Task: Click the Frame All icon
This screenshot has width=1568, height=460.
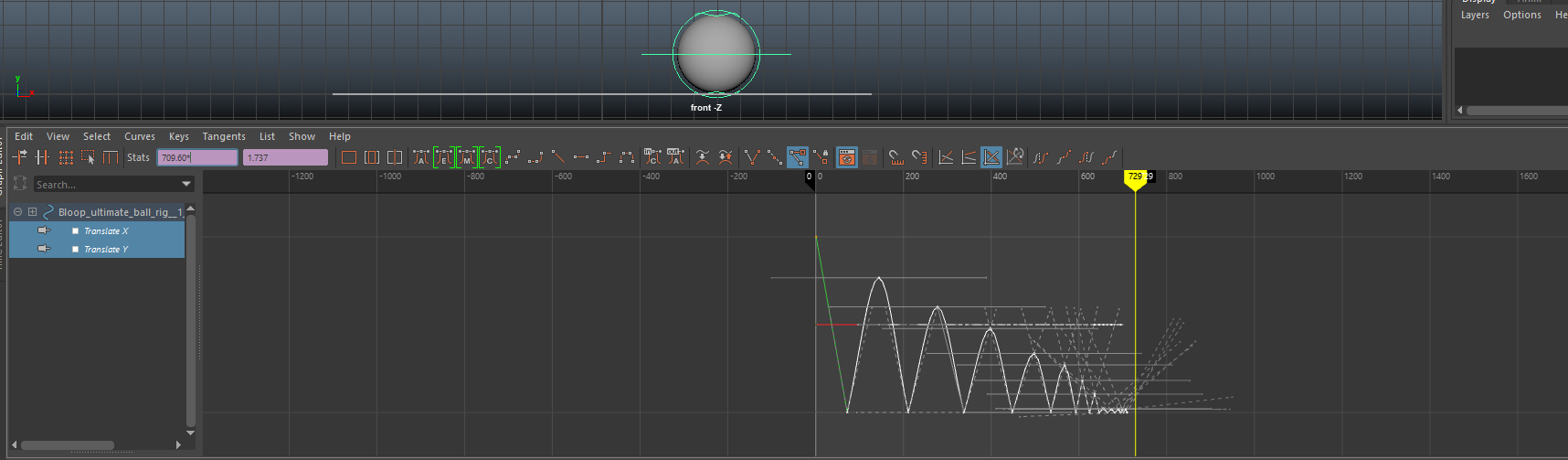Action: coord(348,157)
